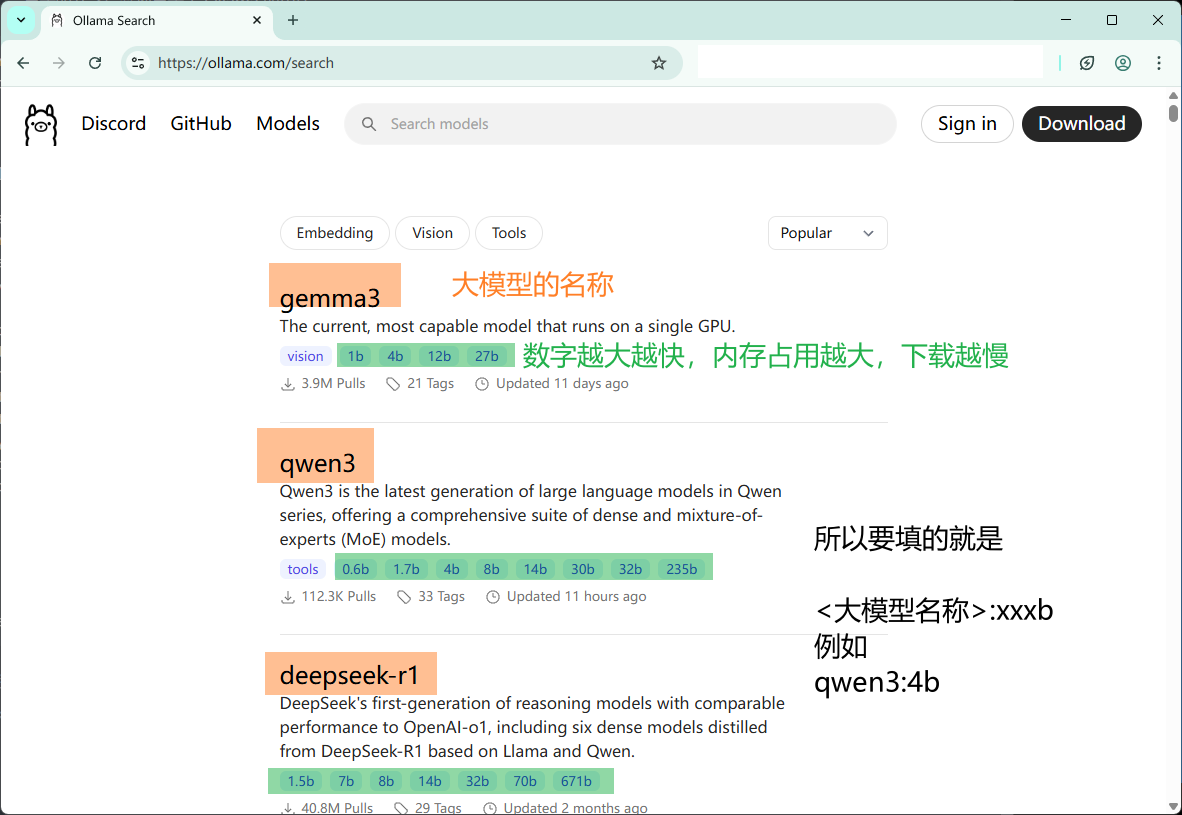Reload the Ollama search page
Viewport: 1182px width, 815px height.
95,63
